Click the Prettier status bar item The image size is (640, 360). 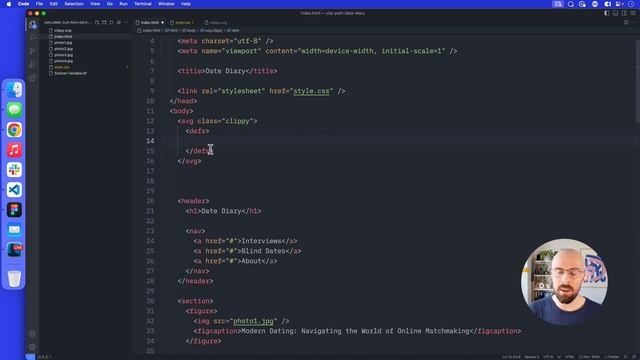(x=612, y=357)
